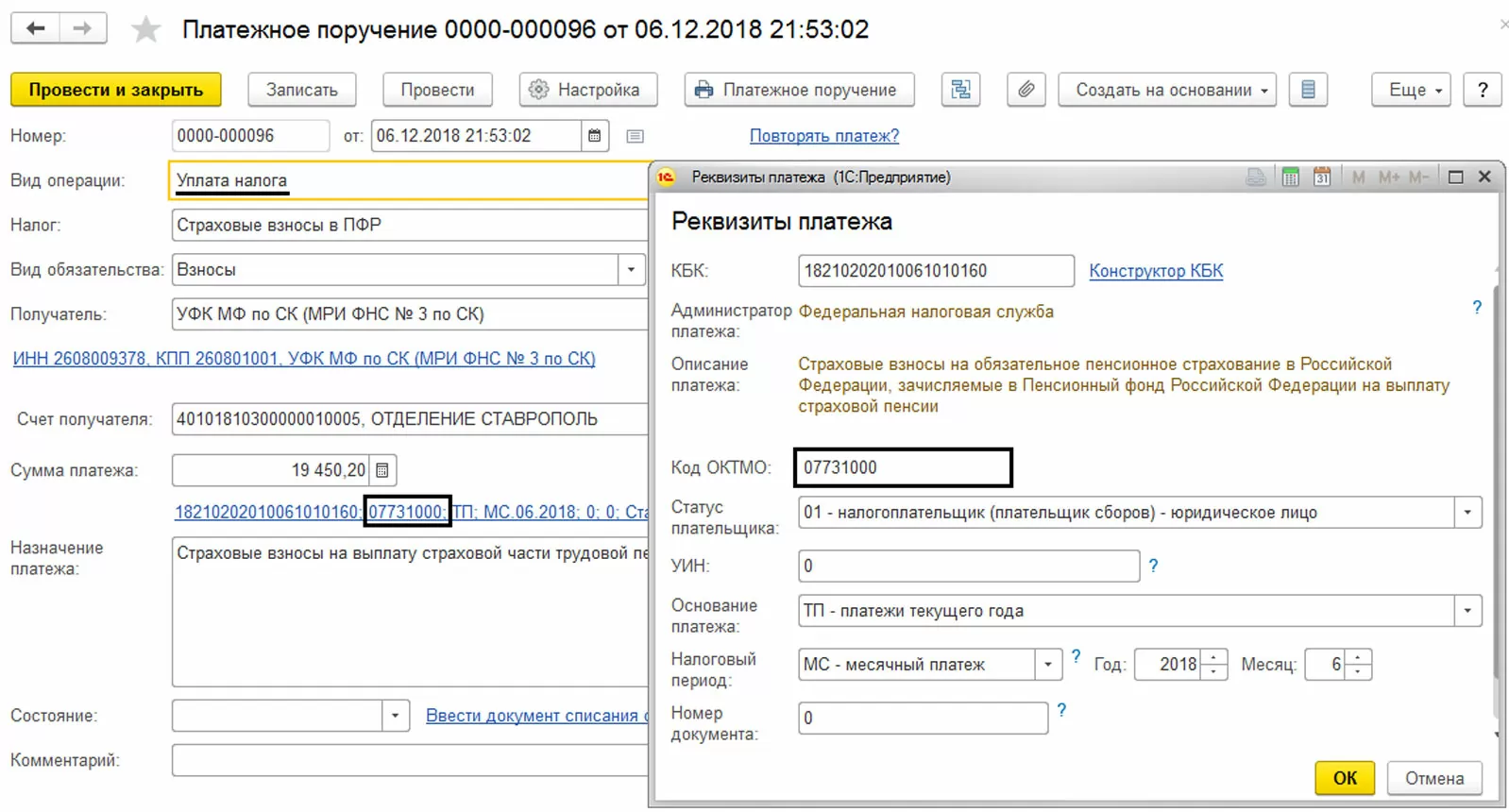Image resolution: width=1509 pixels, height=812 pixels.
Task: Click the Получатель field
Action: click(410, 314)
